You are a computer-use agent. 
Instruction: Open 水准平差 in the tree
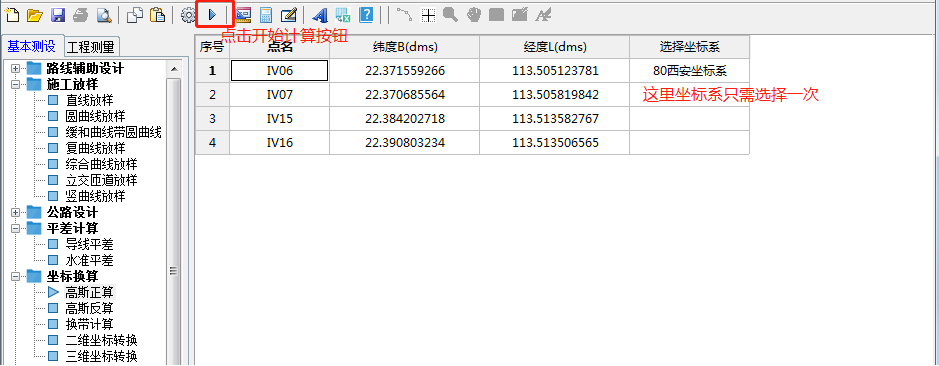[89, 261]
